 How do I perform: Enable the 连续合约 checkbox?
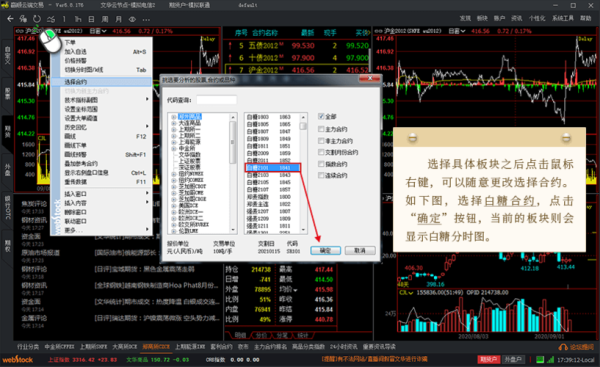(x=321, y=175)
